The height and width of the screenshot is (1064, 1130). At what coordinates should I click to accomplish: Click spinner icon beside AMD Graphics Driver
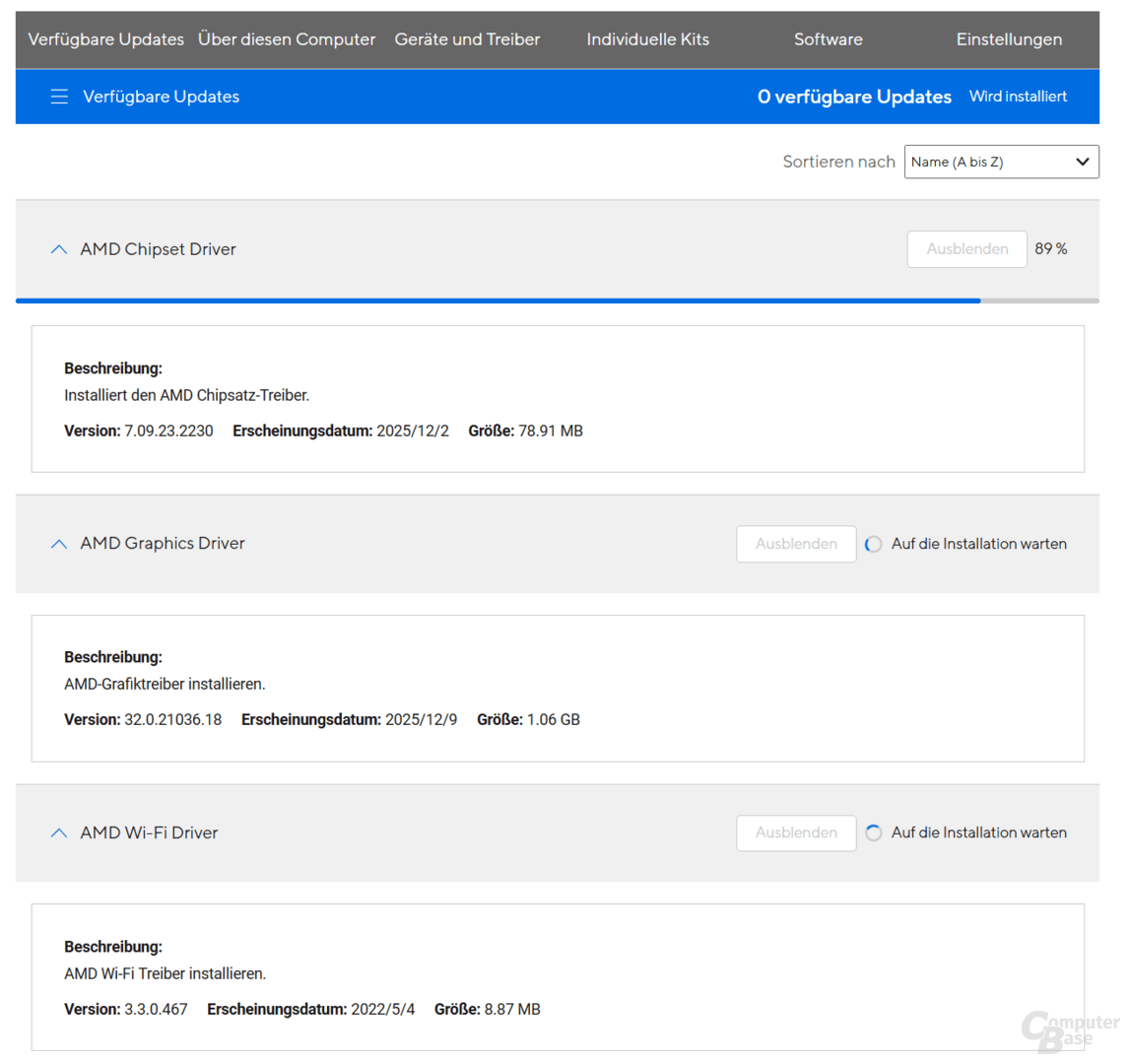coord(873,544)
